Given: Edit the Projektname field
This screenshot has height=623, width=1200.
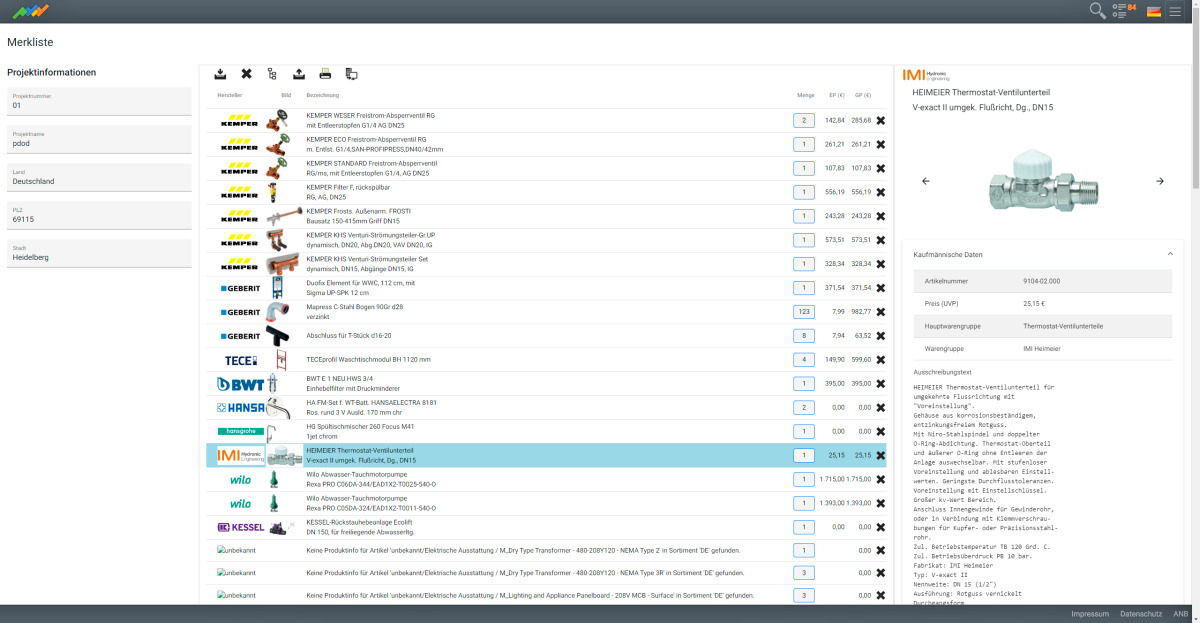Looking at the screenshot, I should coord(99,139).
